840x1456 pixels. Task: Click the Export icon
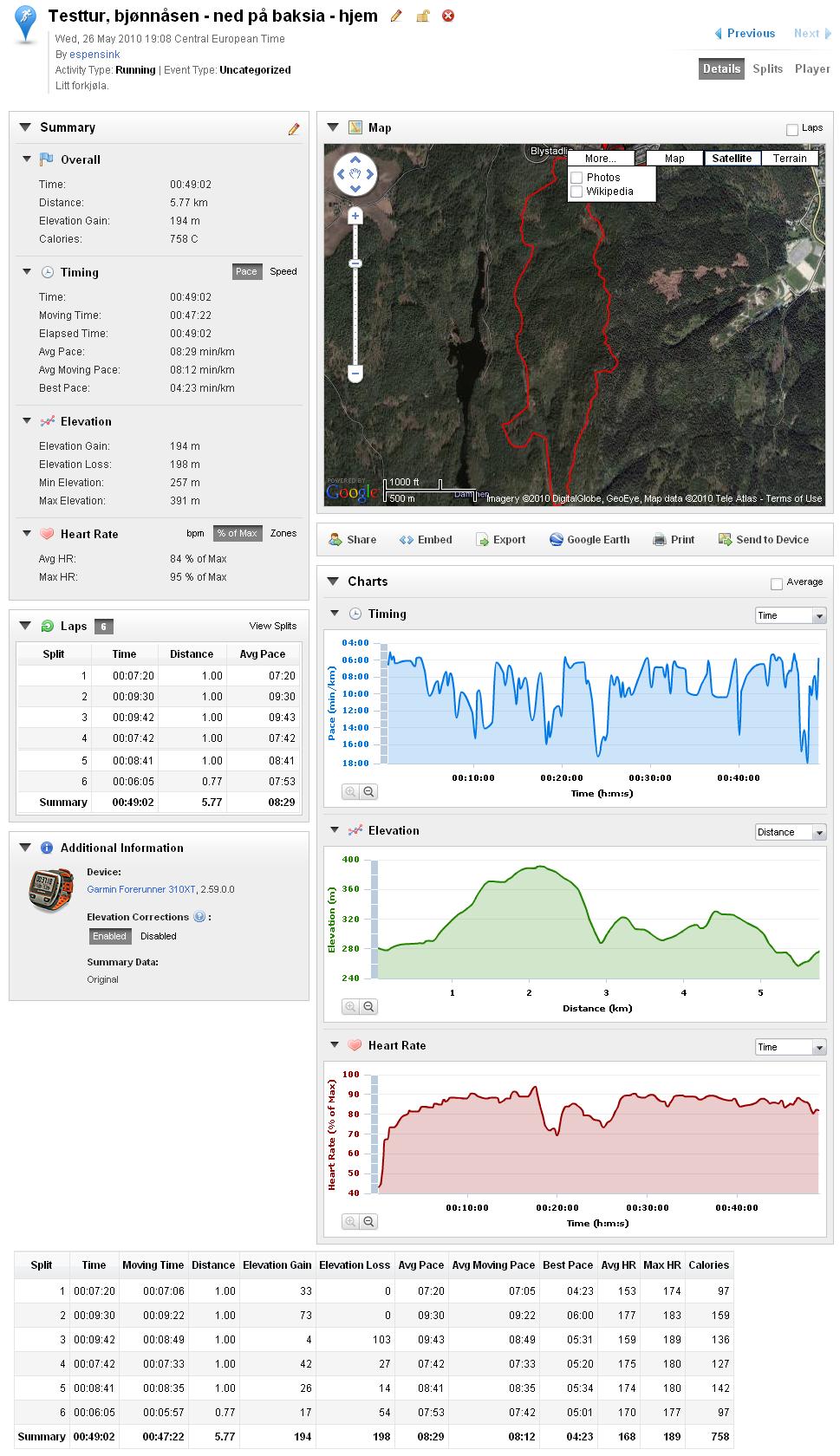click(482, 539)
